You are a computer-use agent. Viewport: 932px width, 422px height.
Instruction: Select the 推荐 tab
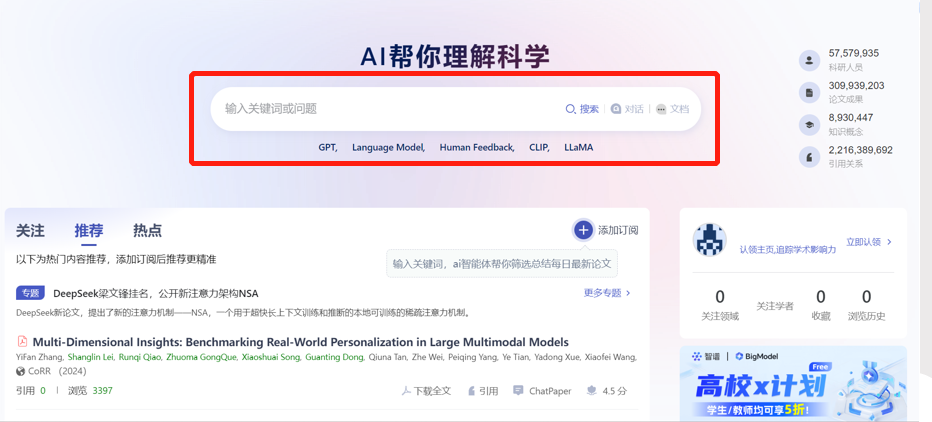89,231
